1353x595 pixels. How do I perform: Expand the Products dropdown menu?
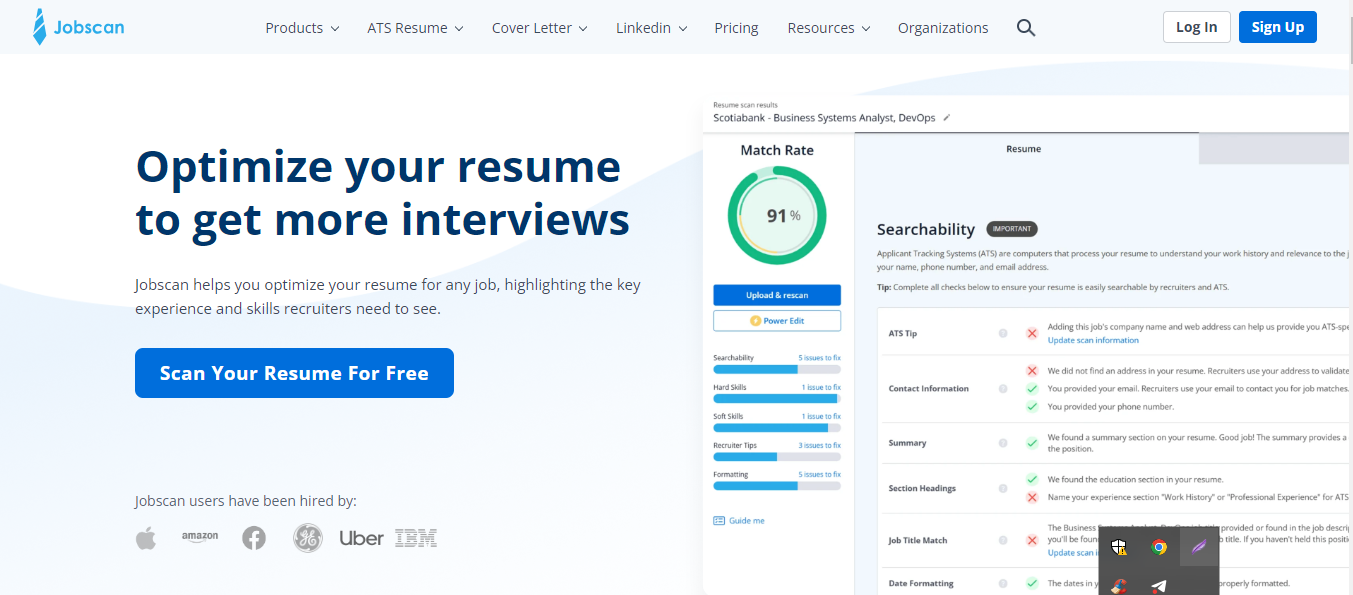[302, 28]
